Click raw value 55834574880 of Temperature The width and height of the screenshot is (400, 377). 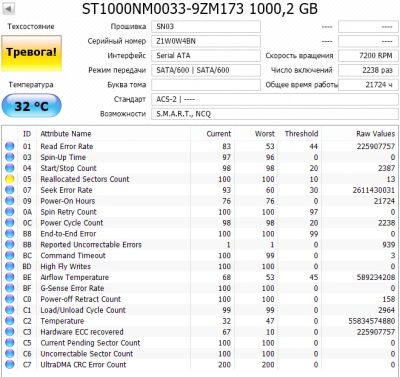[372, 321]
